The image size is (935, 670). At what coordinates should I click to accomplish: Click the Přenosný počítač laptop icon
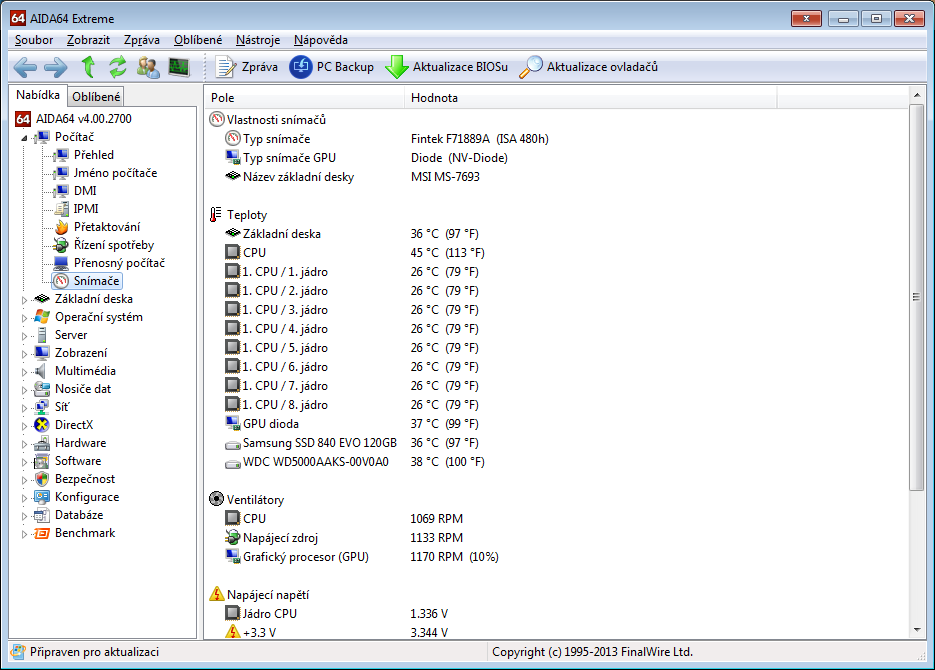point(61,263)
